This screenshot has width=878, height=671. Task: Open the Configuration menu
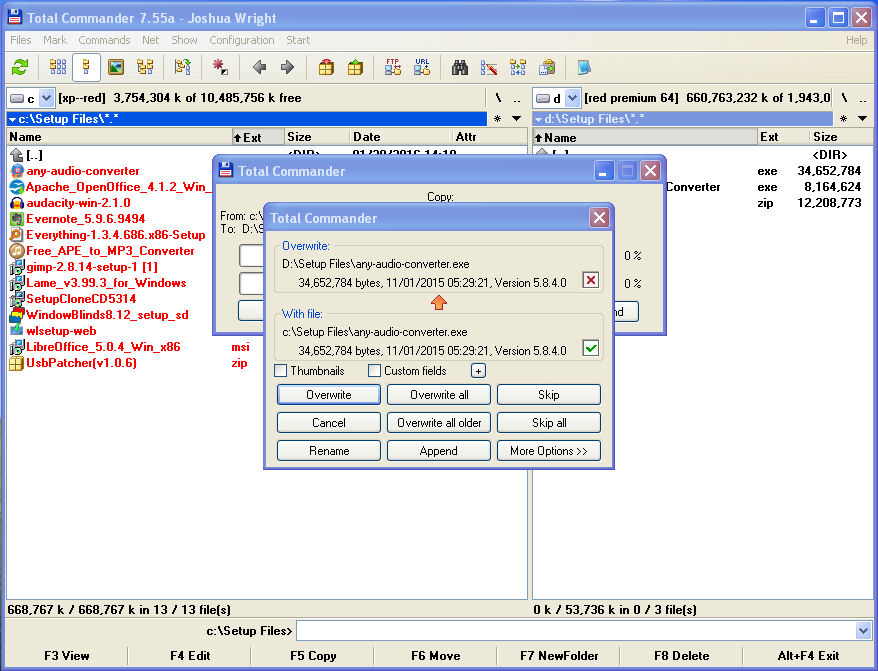click(241, 40)
